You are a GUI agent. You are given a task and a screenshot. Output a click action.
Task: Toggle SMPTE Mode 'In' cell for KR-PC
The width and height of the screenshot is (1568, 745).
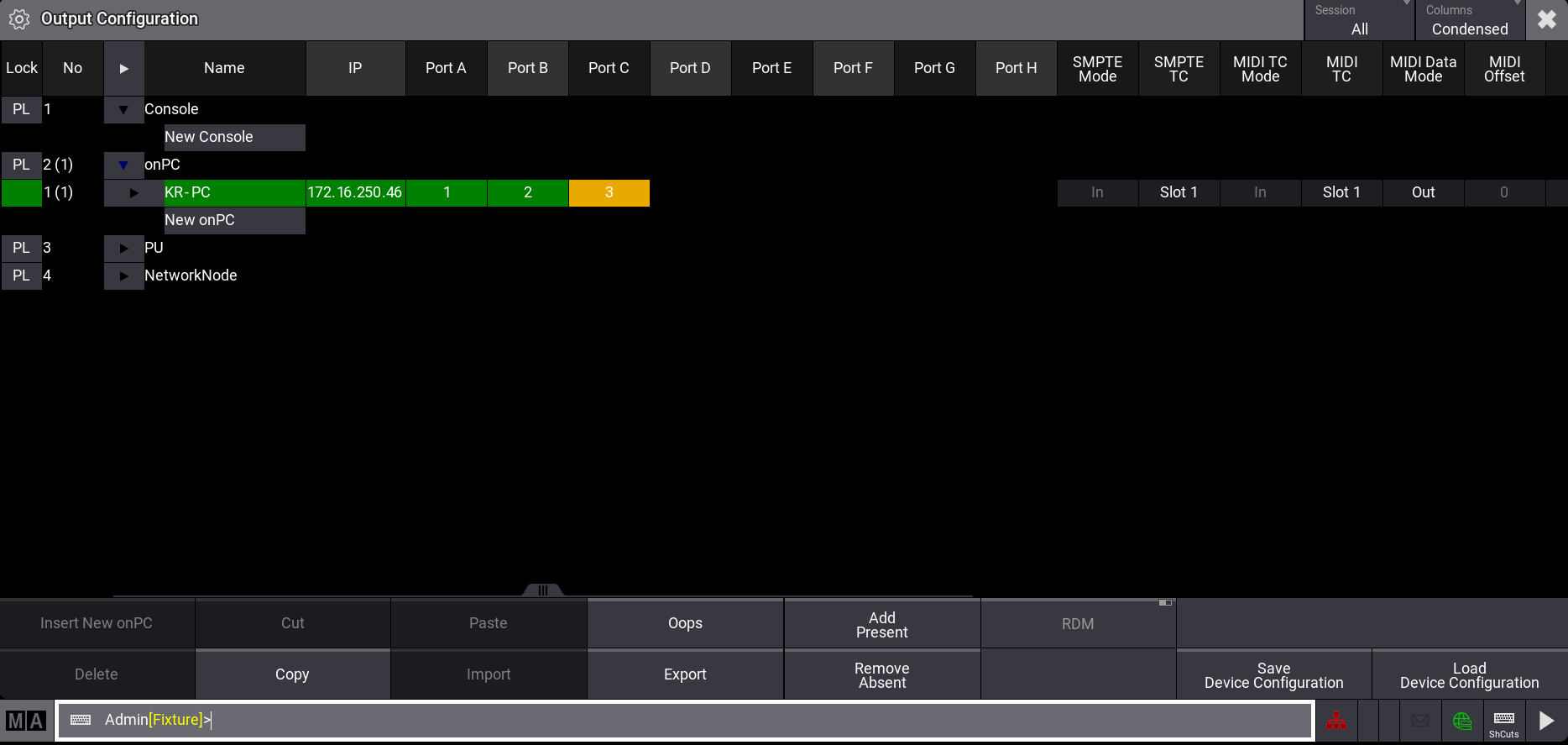(1097, 192)
